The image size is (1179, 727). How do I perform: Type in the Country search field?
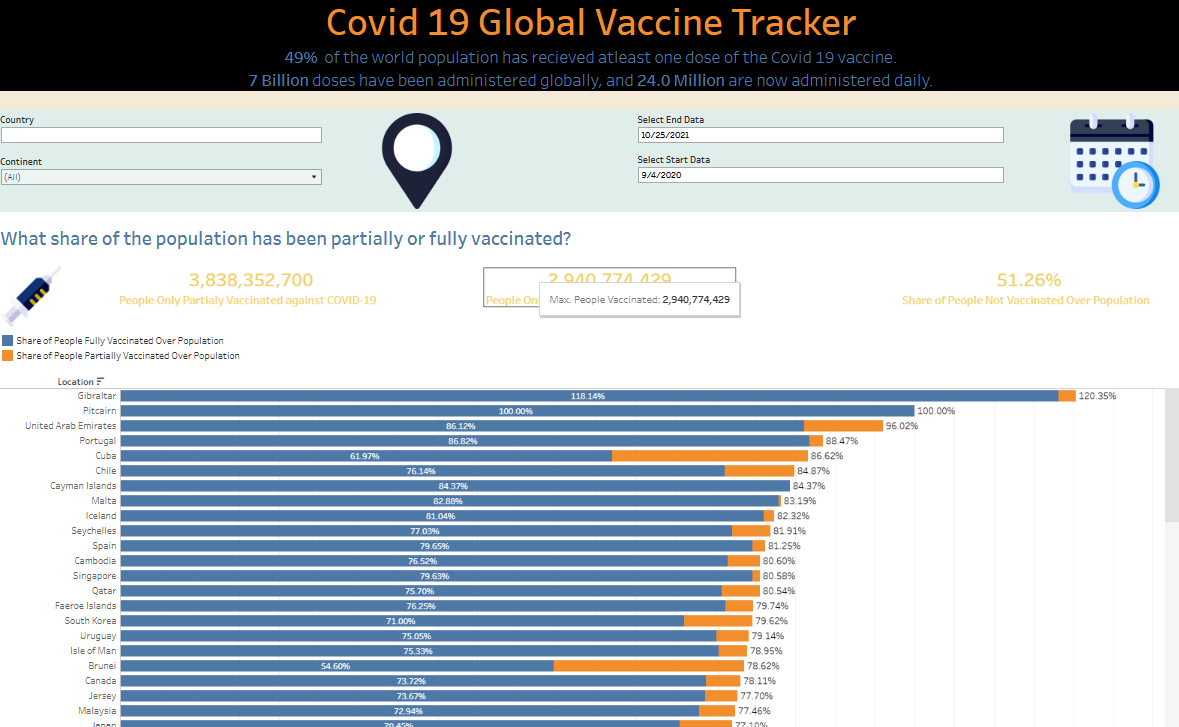point(161,135)
